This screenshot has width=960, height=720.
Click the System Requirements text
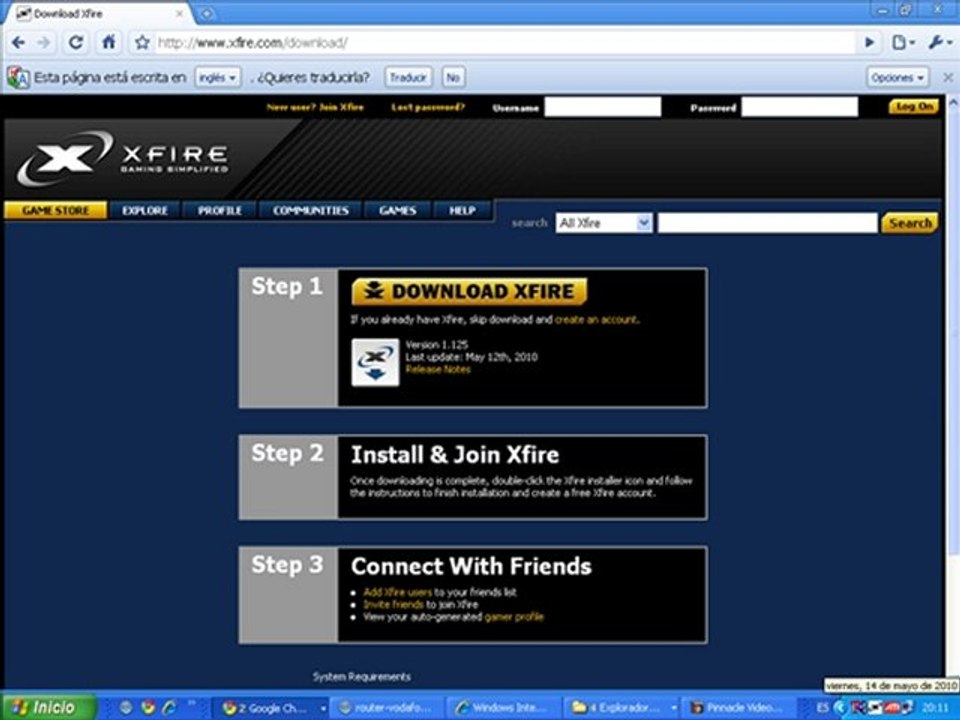tap(362, 677)
